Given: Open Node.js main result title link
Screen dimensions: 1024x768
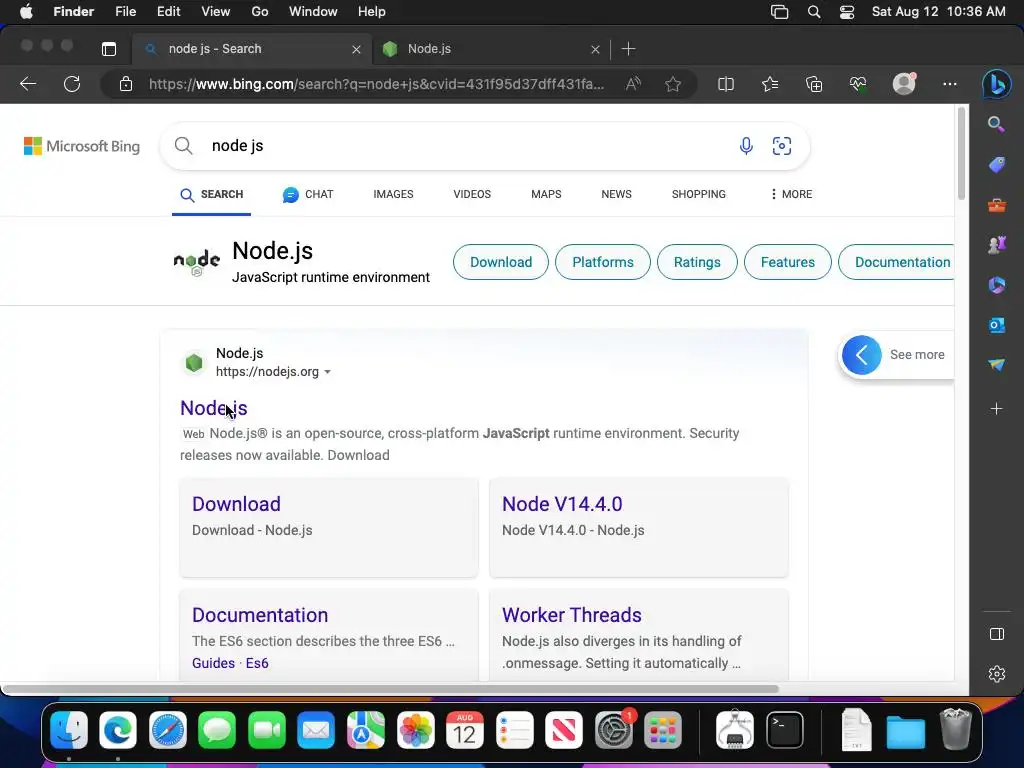Looking at the screenshot, I should 214,408.
